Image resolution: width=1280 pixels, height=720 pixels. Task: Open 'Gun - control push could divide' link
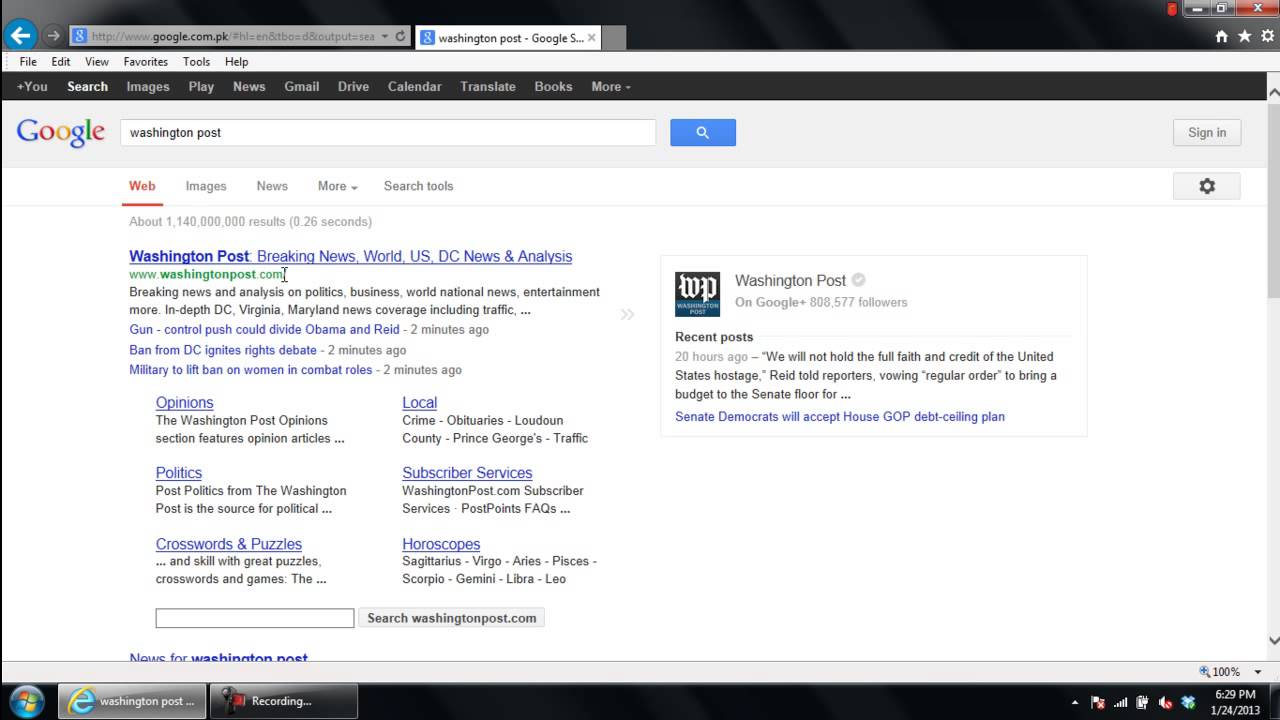(x=264, y=330)
